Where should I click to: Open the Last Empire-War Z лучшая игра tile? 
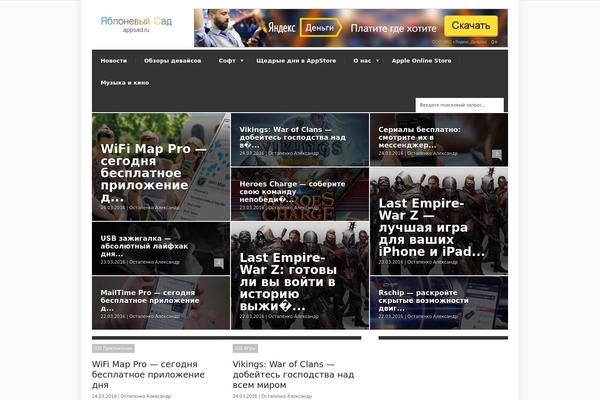click(x=439, y=221)
